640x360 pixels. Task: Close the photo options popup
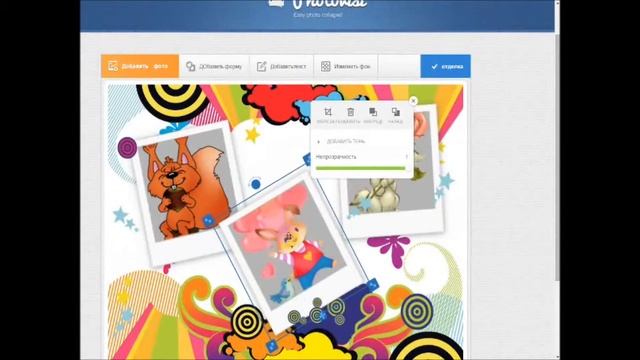pos(413,100)
